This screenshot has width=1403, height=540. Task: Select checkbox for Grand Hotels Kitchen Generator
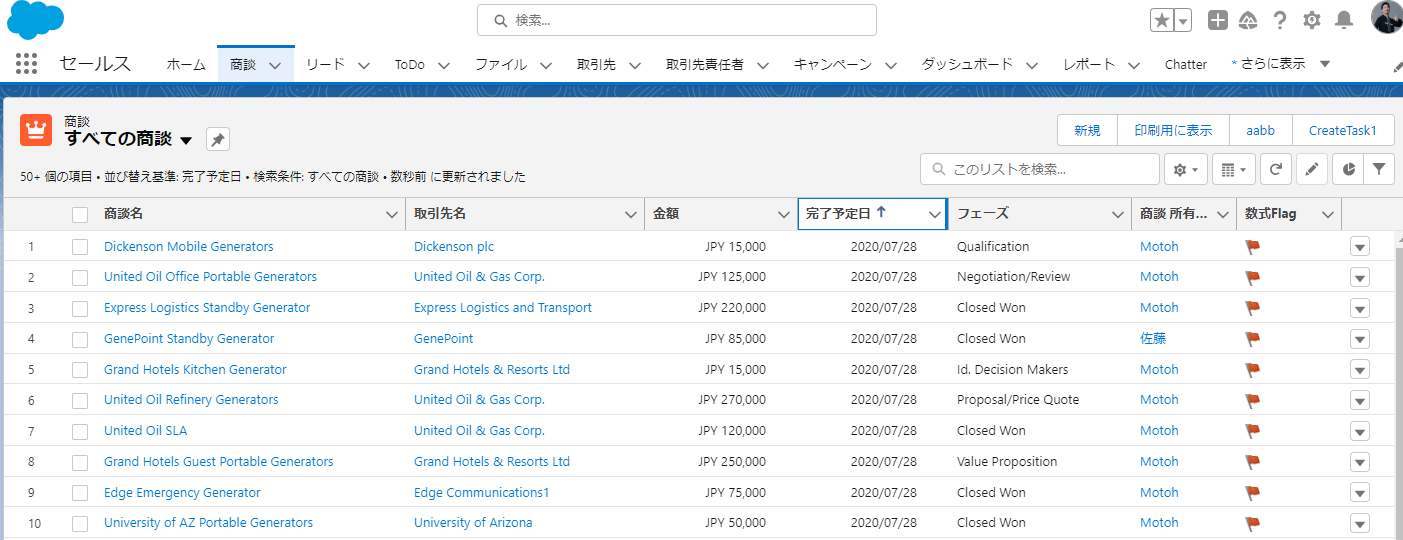[80, 370]
